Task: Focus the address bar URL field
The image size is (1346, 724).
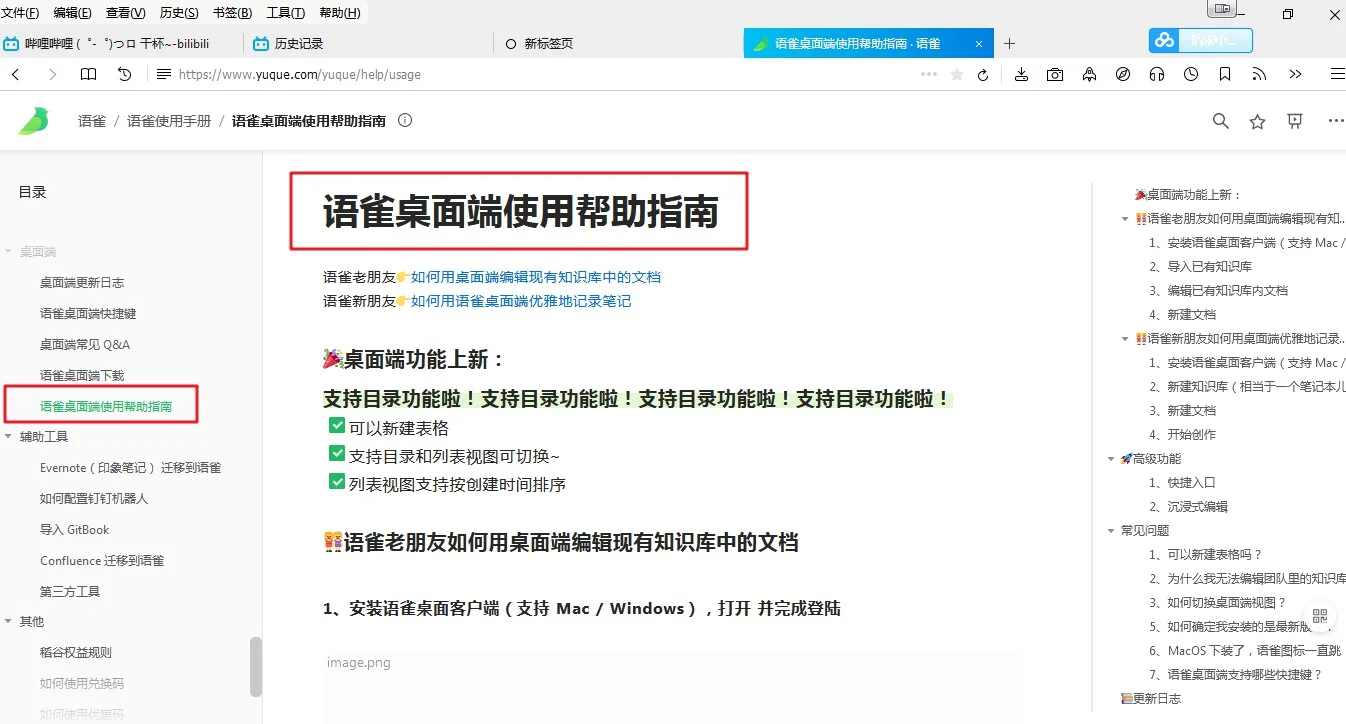Action: click(540, 74)
